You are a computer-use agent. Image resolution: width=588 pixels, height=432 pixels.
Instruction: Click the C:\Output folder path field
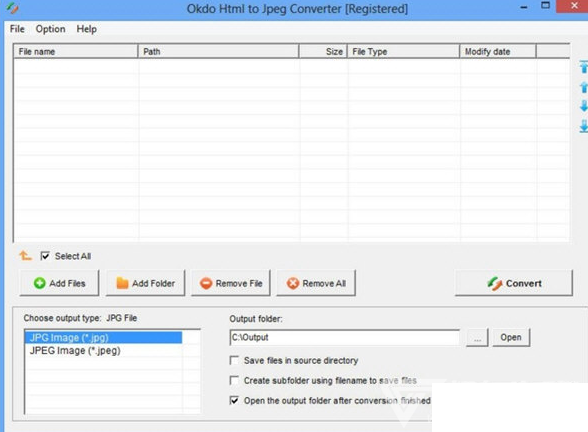pos(344,337)
